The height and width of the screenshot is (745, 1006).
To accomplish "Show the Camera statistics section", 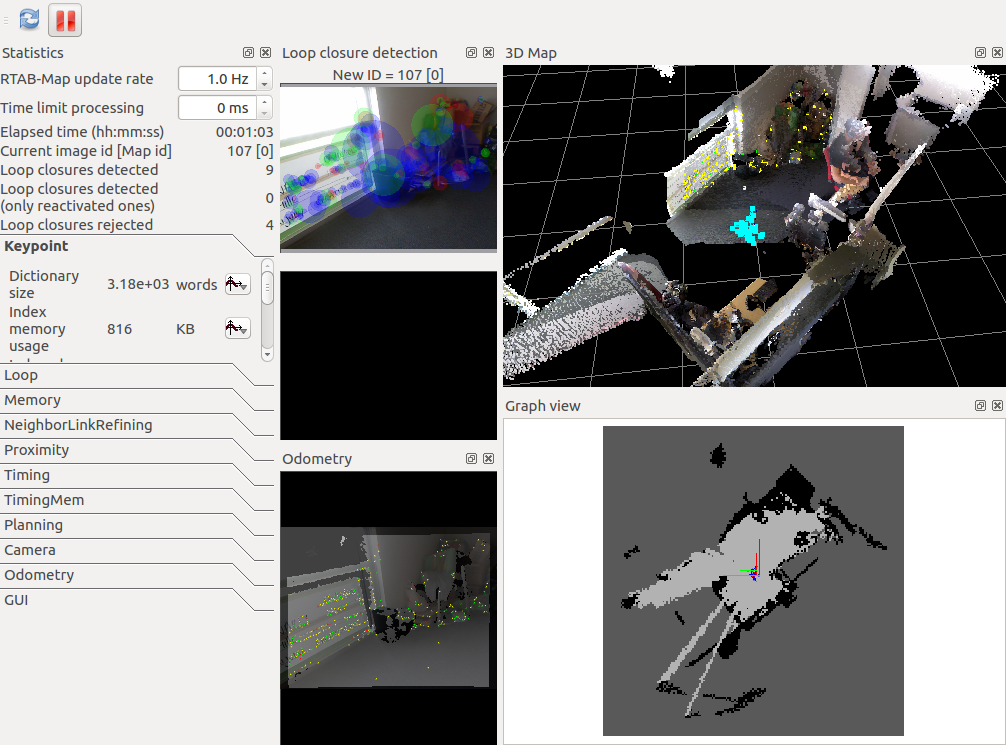I will [x=30, y=550].
